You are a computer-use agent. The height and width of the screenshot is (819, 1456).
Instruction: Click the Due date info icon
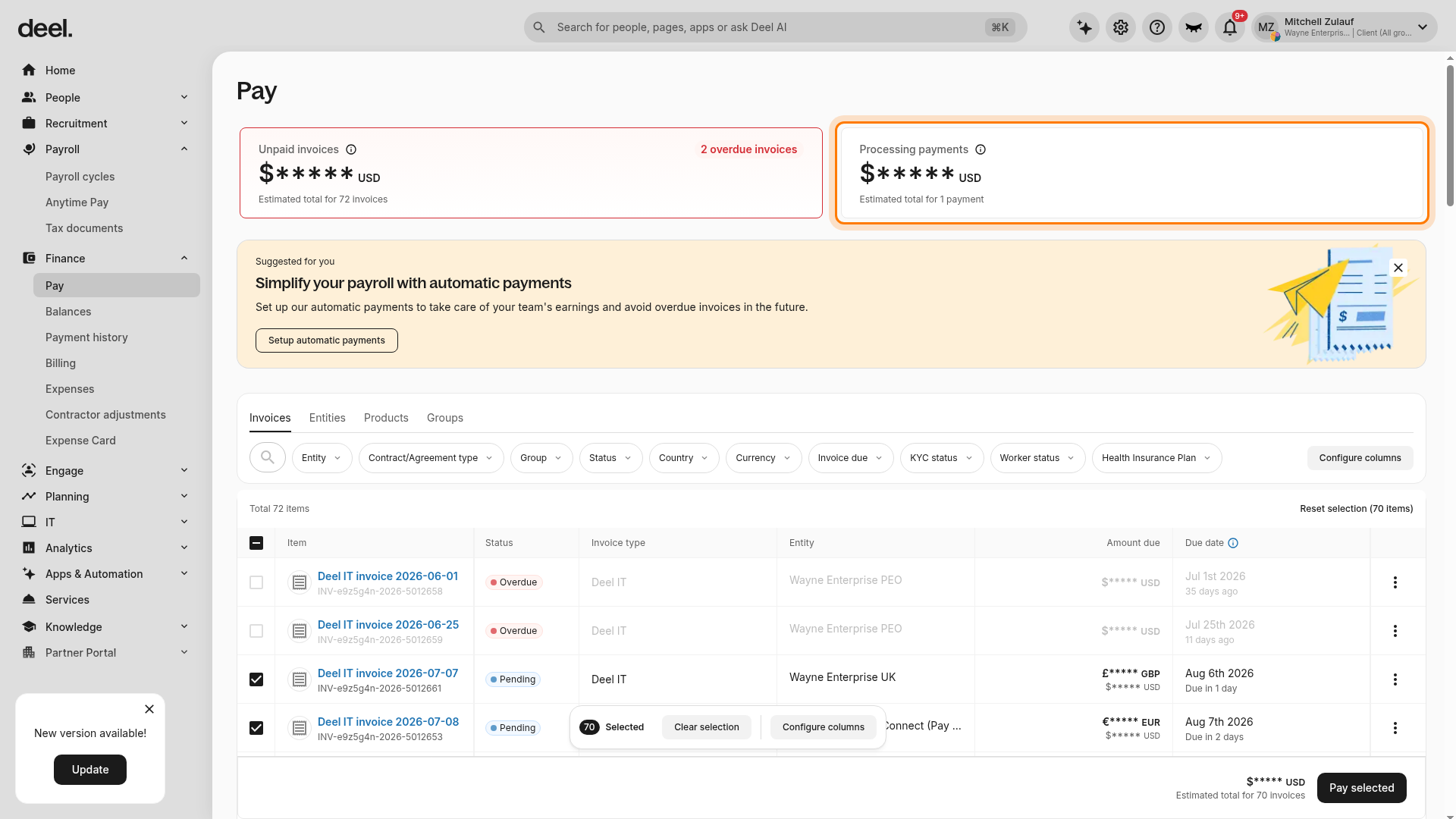[x=1233, y=543]
